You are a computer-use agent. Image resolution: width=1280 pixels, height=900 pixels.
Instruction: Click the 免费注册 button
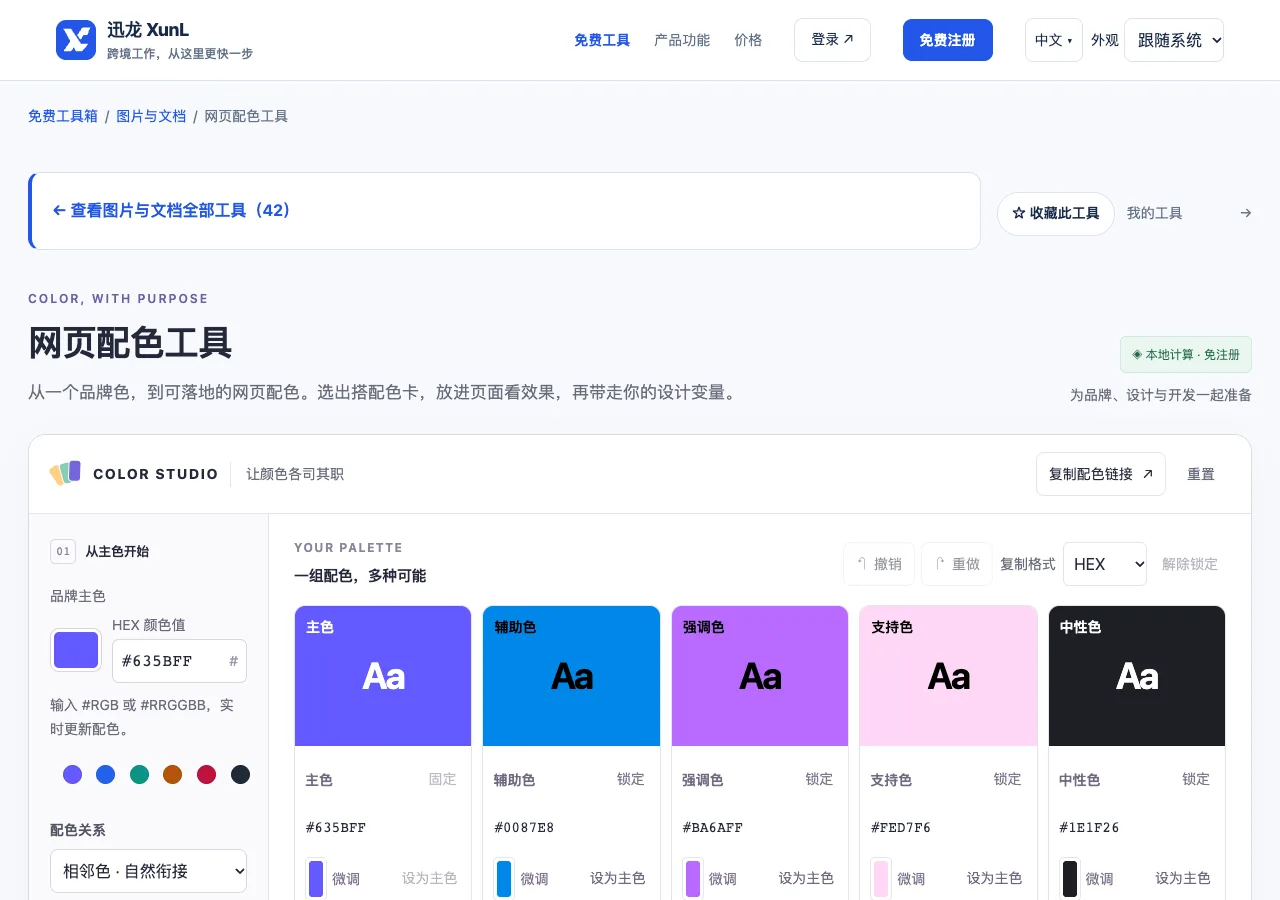(948, 40)
